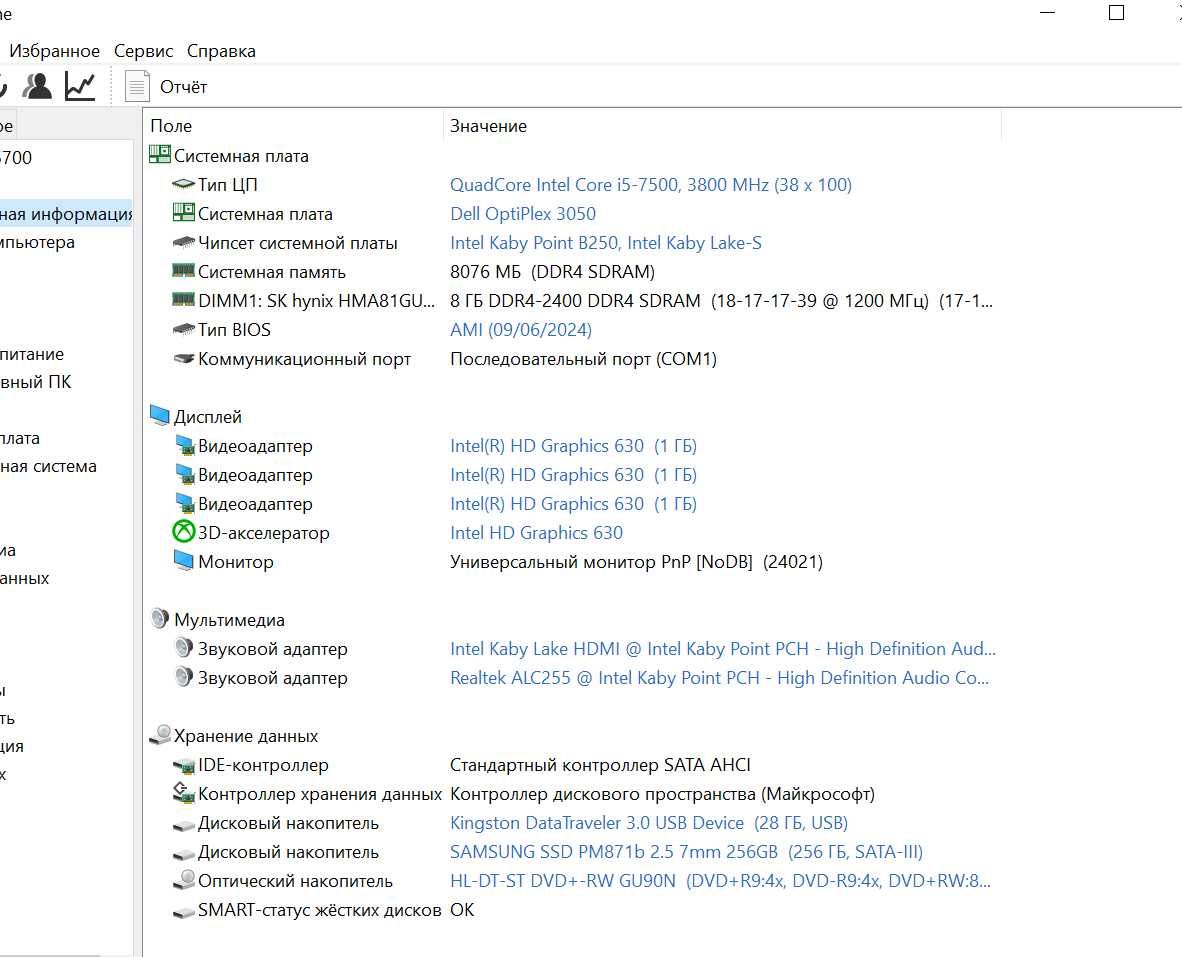Click the Коммуникационный порт icon
Viewport: 1182px width, 957px height.
pyautogui.click(x=183, y=359)
